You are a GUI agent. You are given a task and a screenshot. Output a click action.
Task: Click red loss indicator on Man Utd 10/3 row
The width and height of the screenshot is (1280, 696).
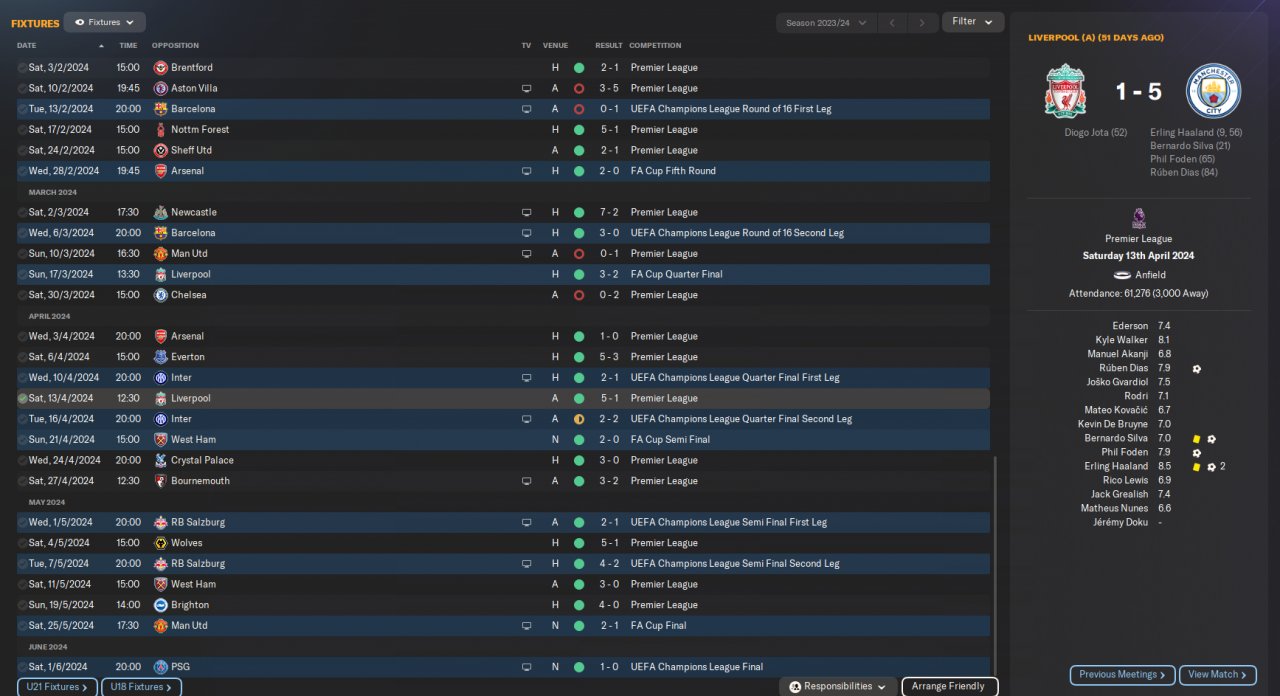(579, 254)
